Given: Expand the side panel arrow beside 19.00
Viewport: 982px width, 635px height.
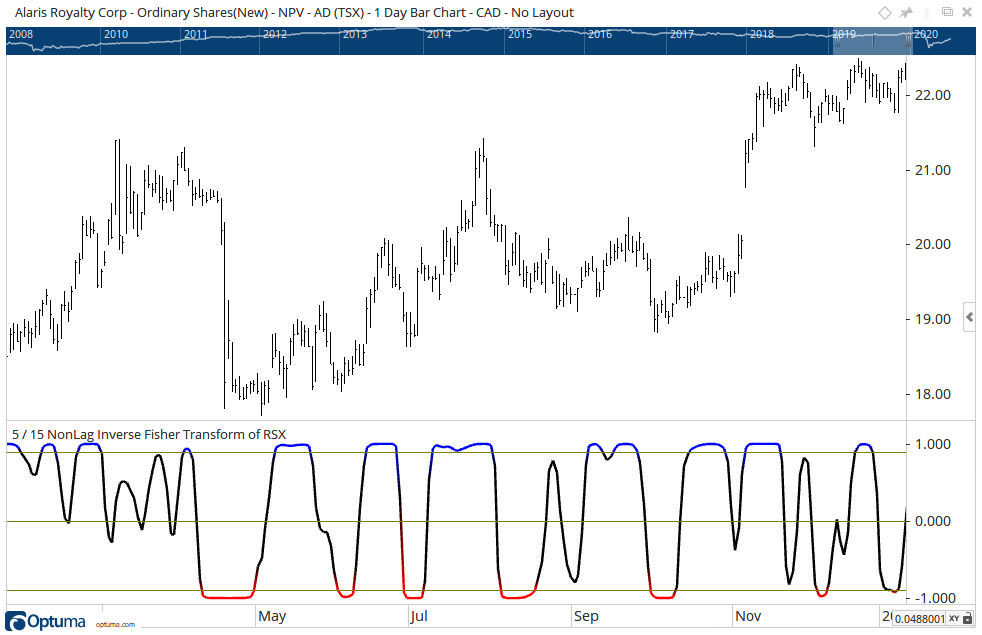Looking at the screenshot, I should [x=970, y=318].
